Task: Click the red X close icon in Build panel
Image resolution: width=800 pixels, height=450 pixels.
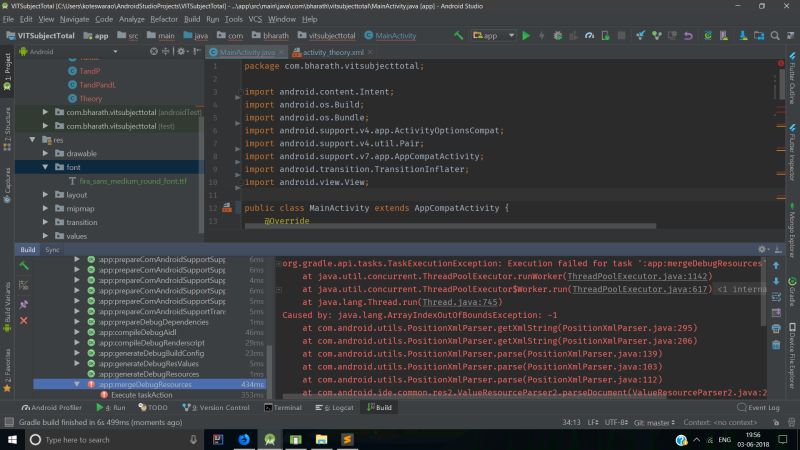Action: coord(24,320)
